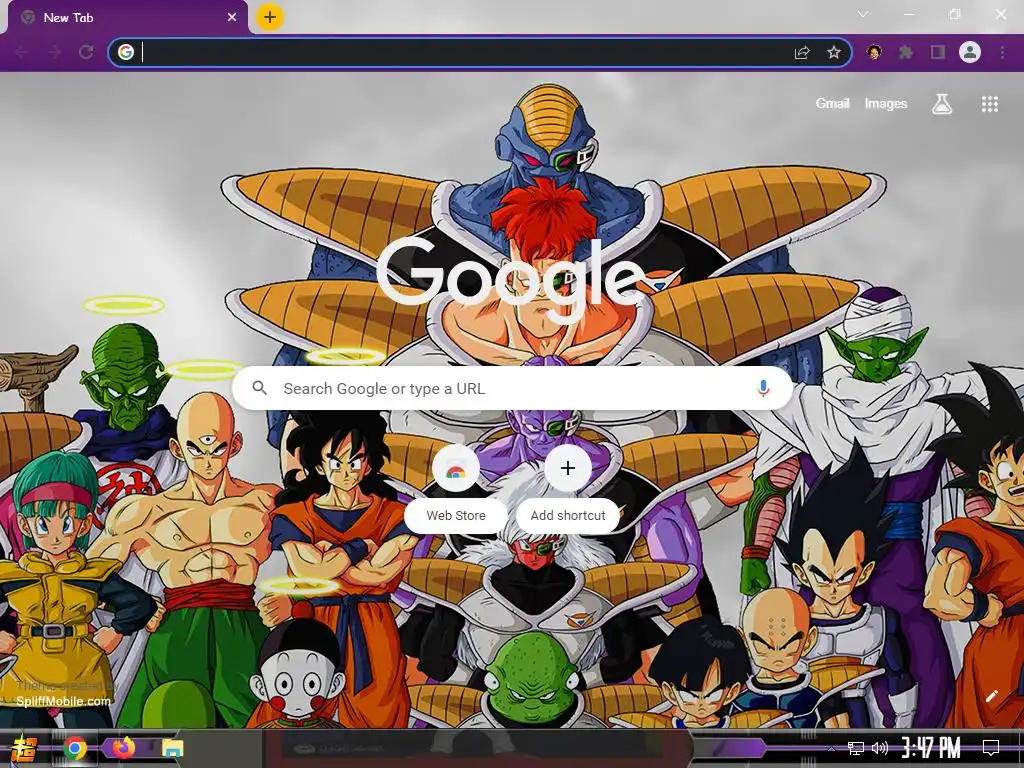Launch Firefox from the taskbar
Screen dimensions: 1024x768
[123, 748]
